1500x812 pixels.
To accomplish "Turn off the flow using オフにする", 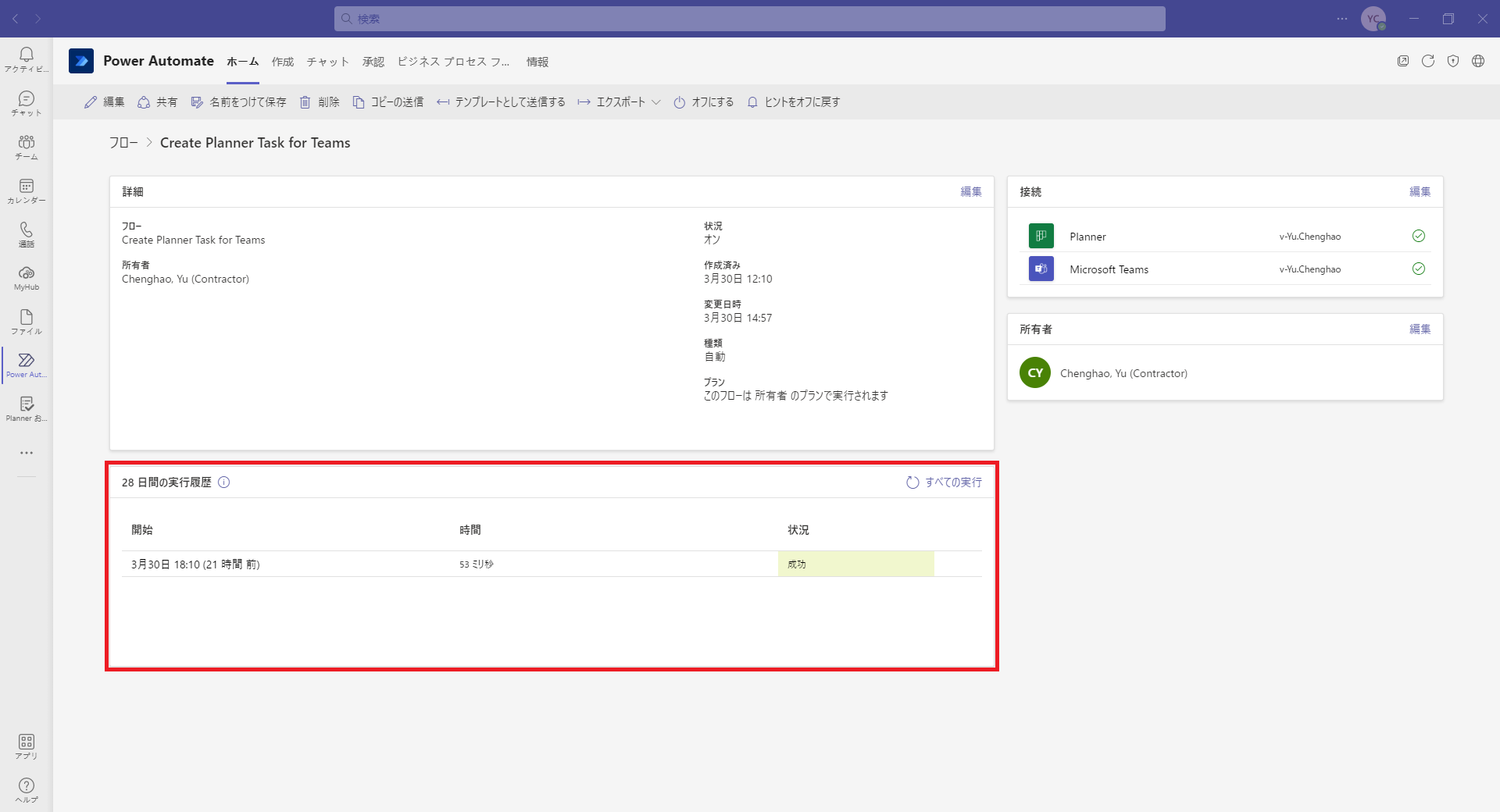I will tap(702, 101).
